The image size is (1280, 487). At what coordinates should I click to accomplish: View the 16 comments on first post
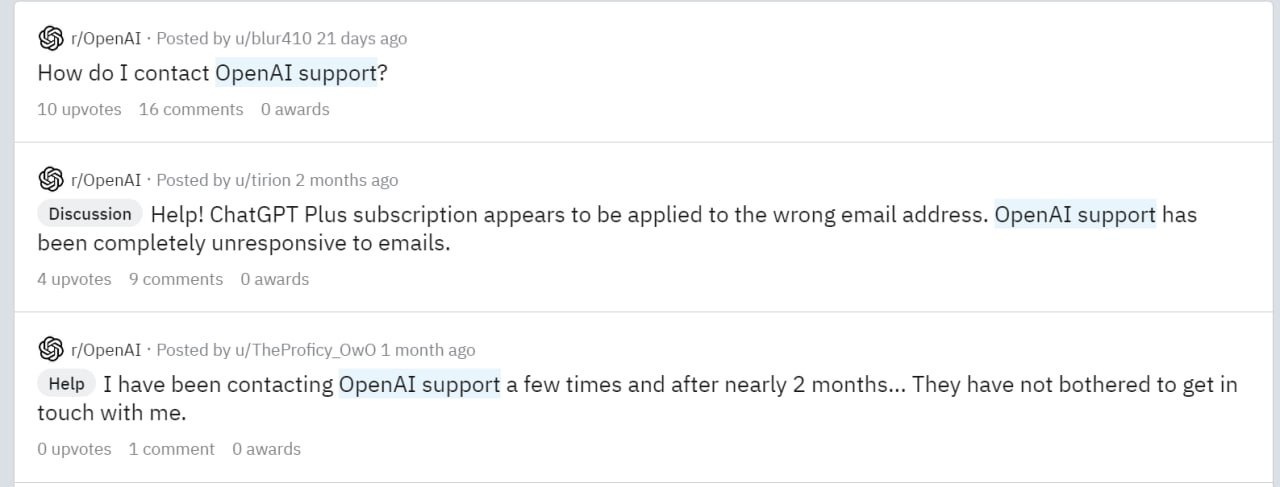tap(191, 109)
